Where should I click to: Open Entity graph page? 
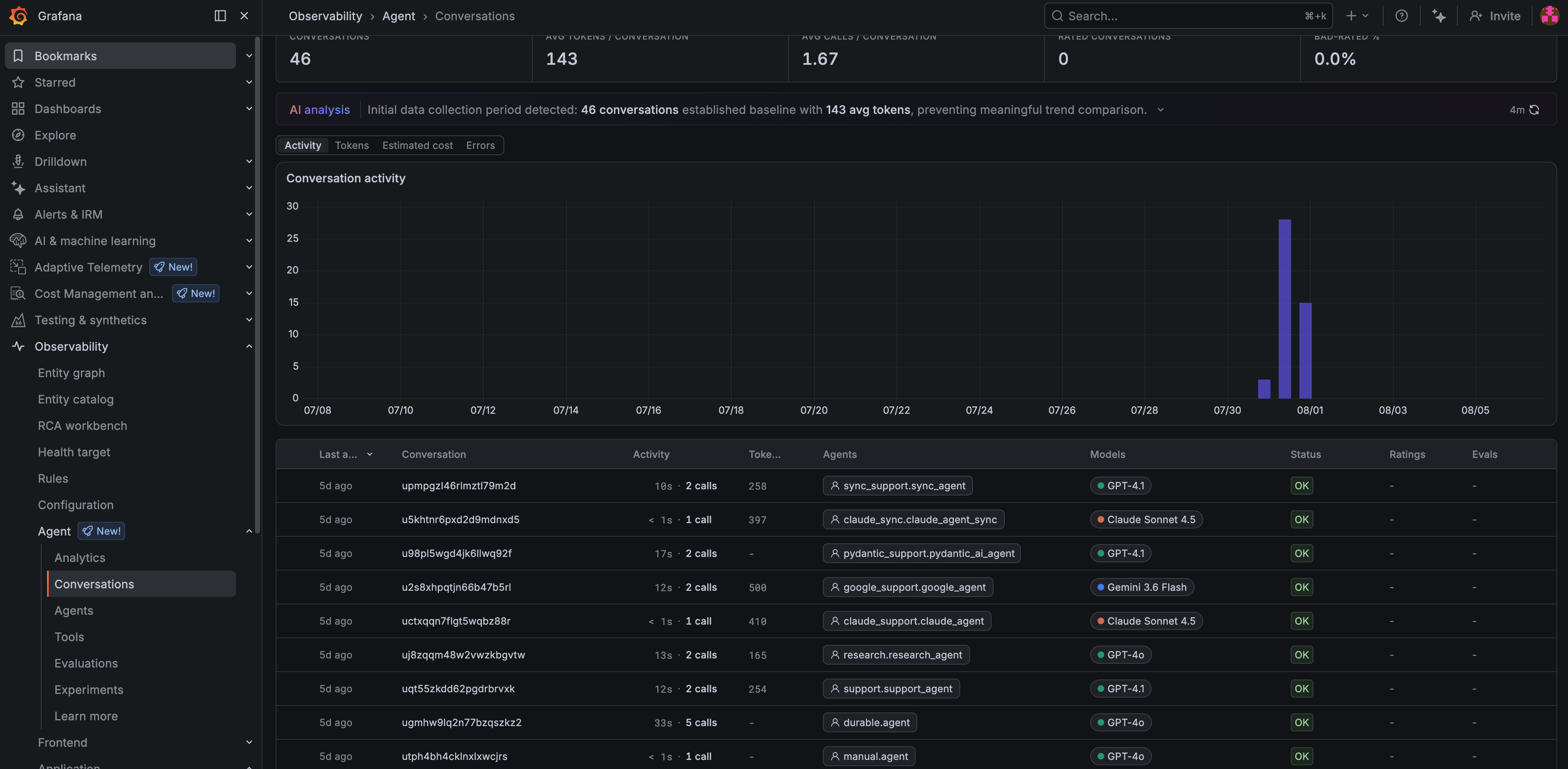(x=71, y=373)
